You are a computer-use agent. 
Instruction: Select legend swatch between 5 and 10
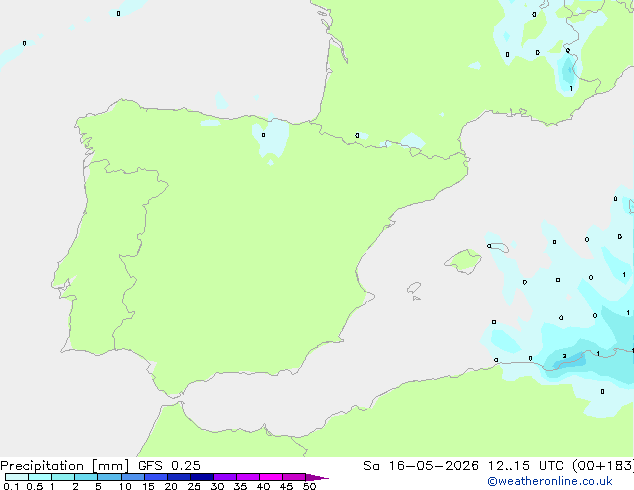tap(109, 477)
